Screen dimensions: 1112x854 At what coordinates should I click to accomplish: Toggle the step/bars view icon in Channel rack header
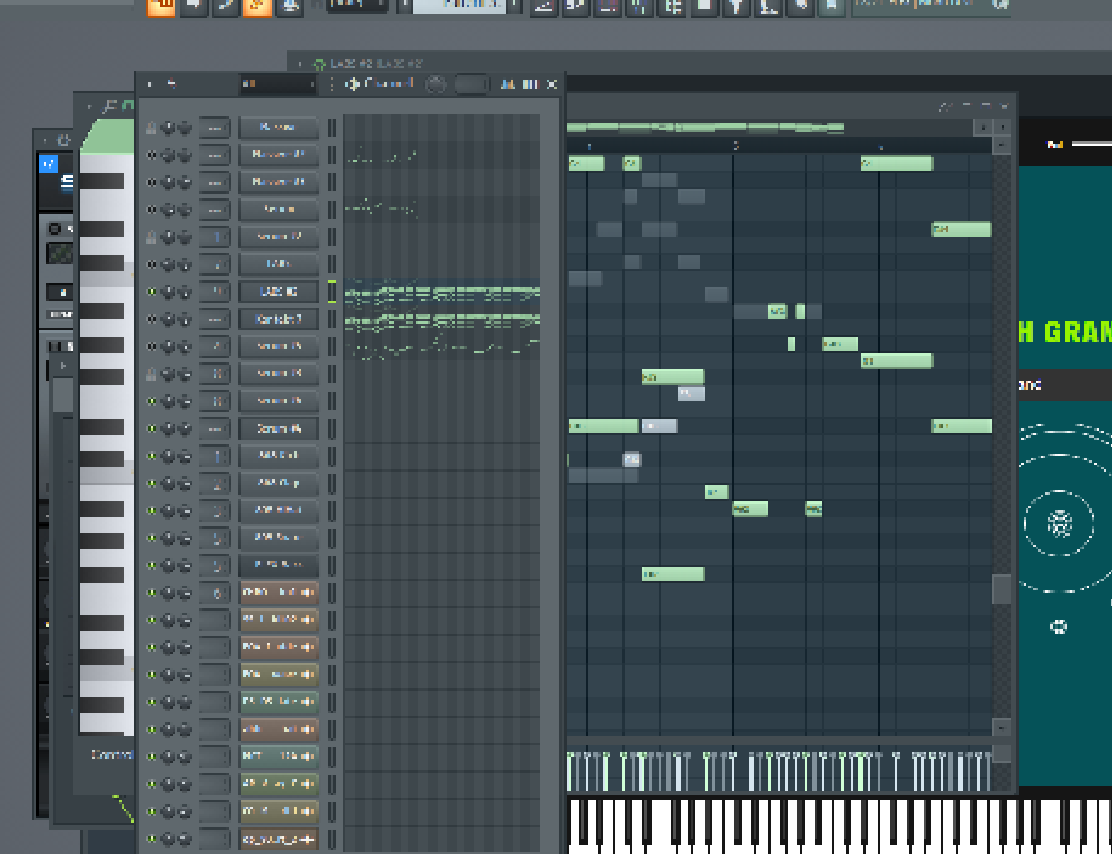click(x=530, y=84)
